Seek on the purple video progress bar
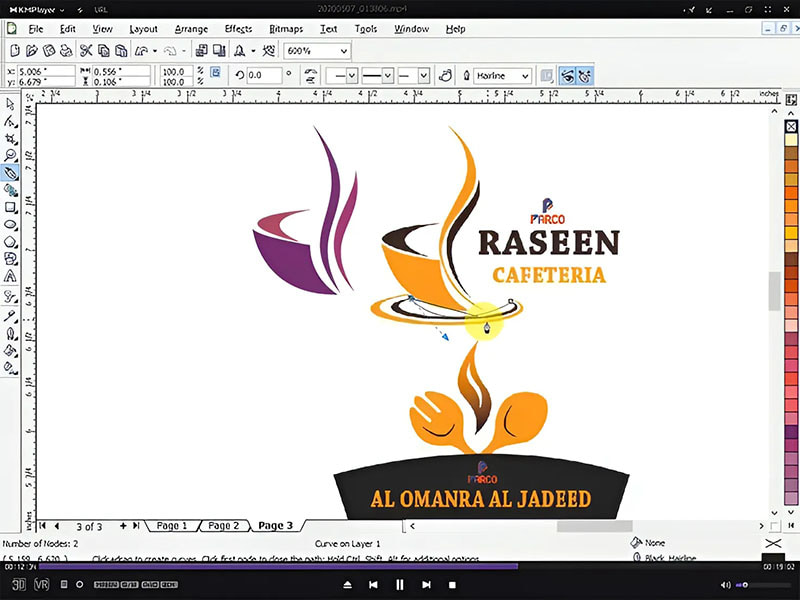The height and width of the screenshot is (600, 800). click(x=279, y=566)
